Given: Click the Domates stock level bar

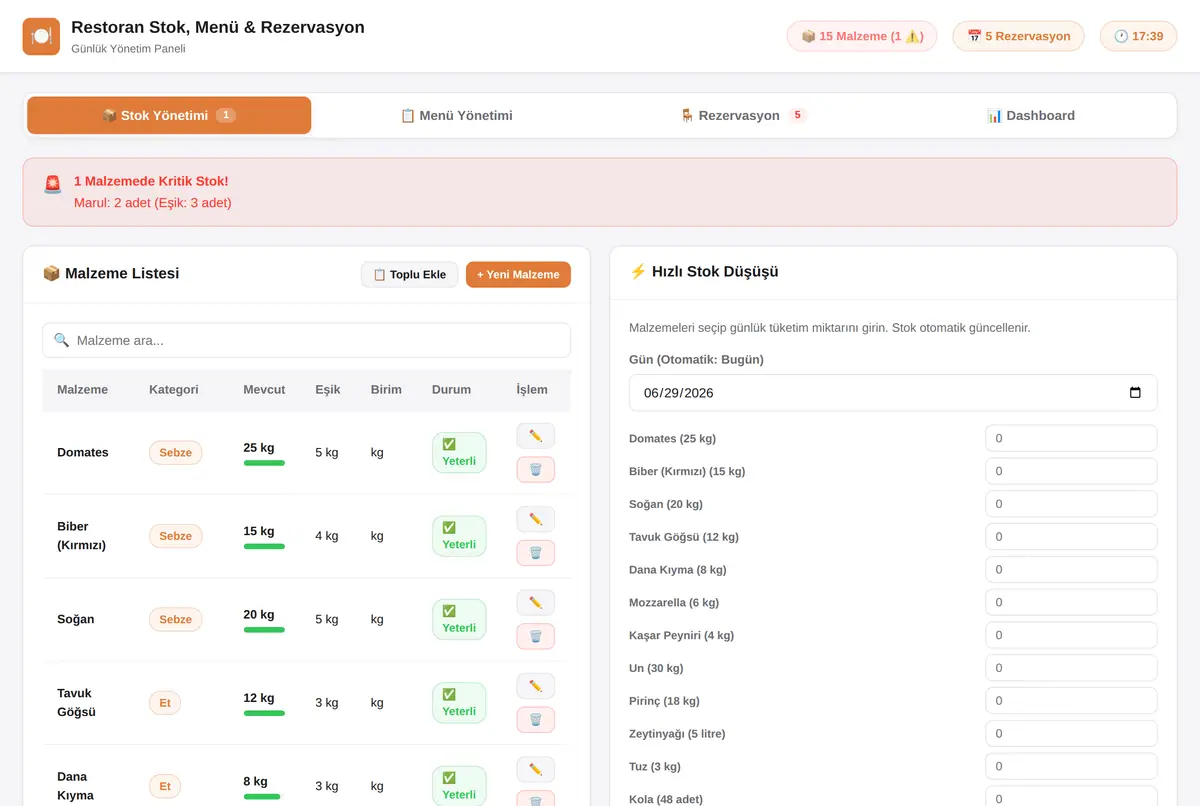Looking at the screenshot, I should click(x=264, y=463).
